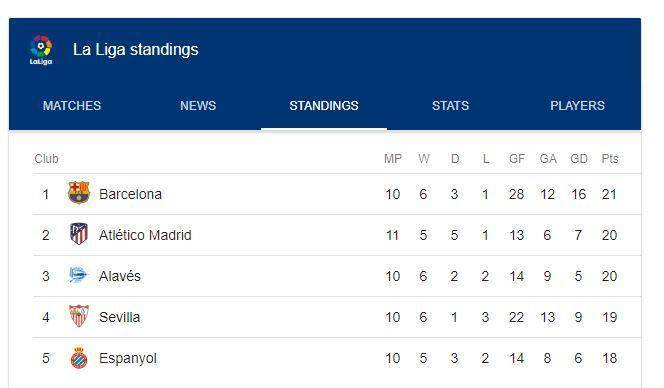
Task: Click the Atlético Madrid crest icon
Action: (x=79, y=234)
